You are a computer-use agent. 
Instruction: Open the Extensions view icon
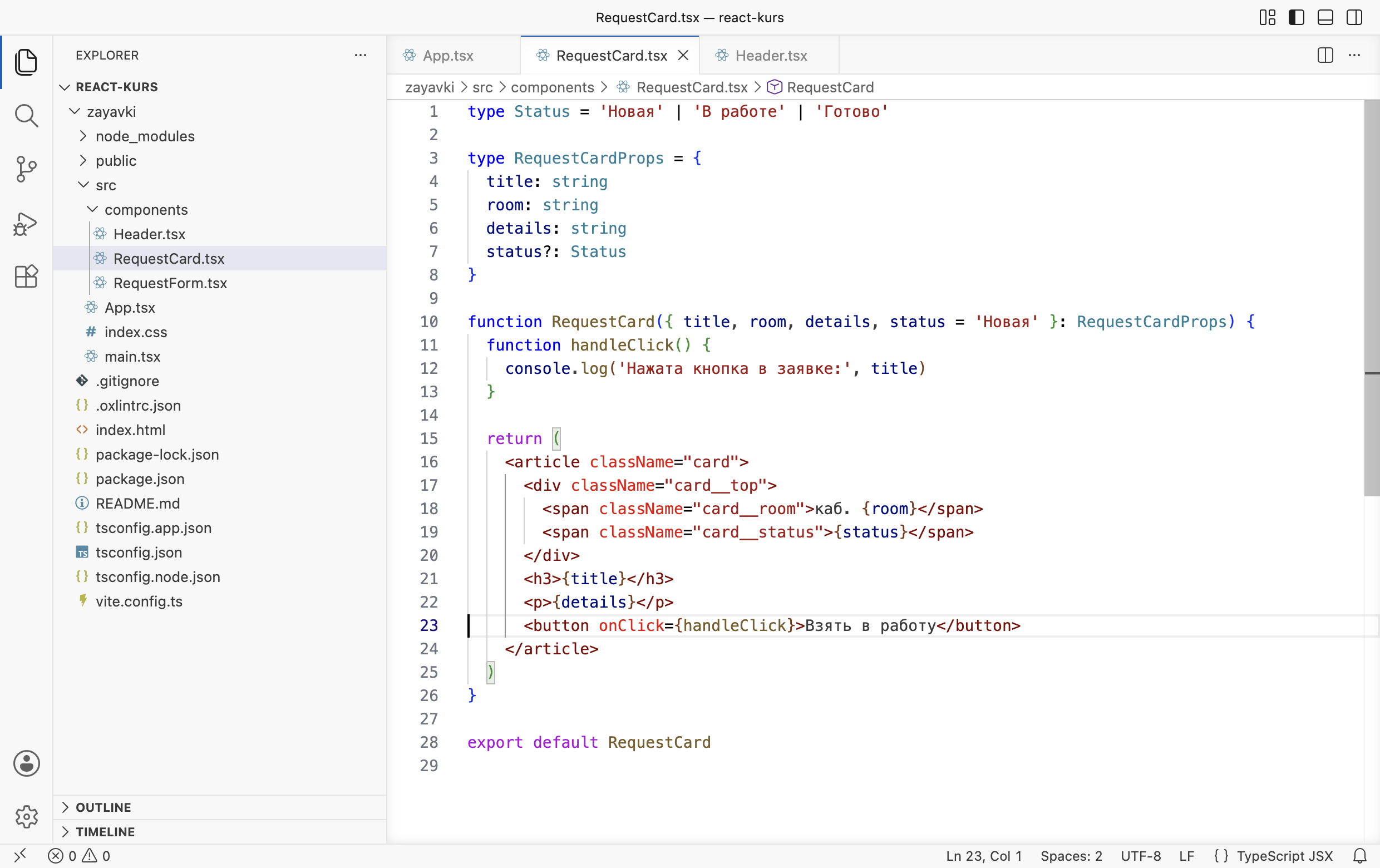[26, 277]
